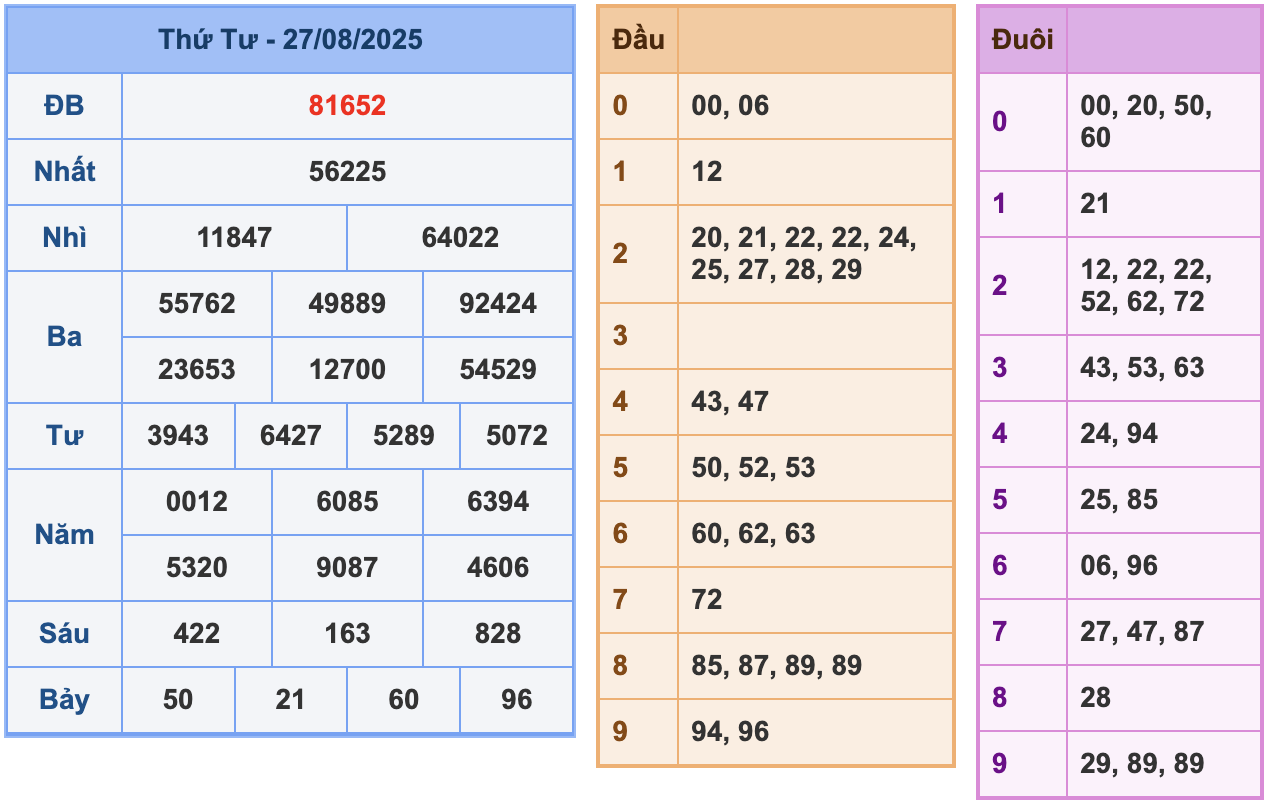
Task: Click the empty Đầu row 3 cell
Action: pyautogui.click(x=815, y=336)
